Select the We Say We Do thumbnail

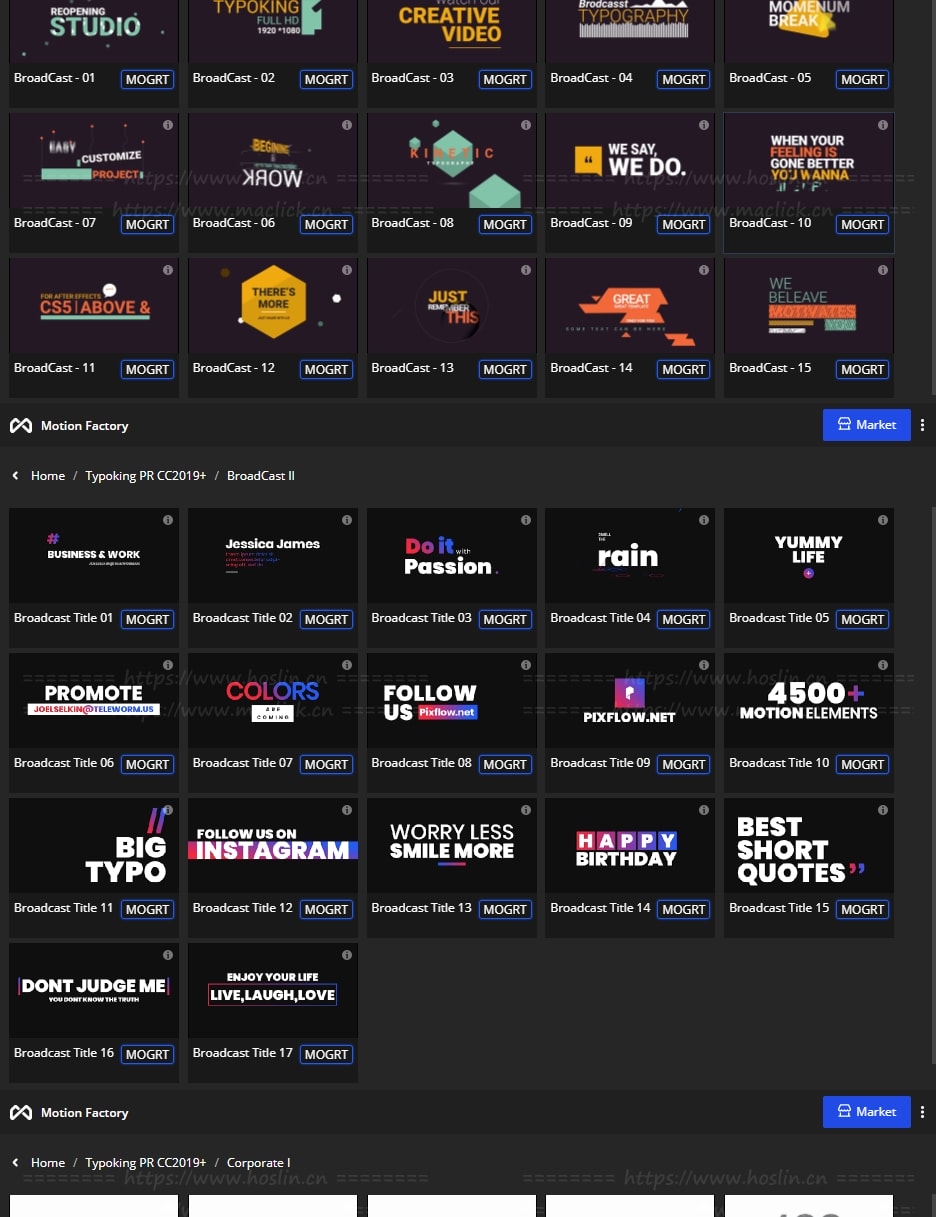click(x=630, y=160)
